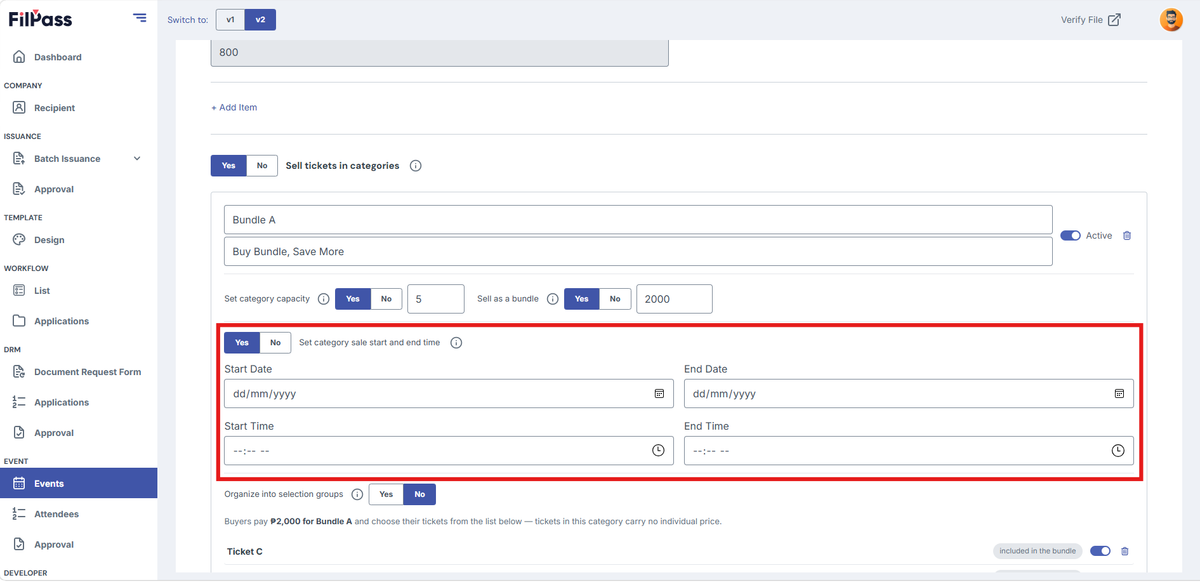
Task: Choose No for Sell as a bundle
Action: pos(615,299)
